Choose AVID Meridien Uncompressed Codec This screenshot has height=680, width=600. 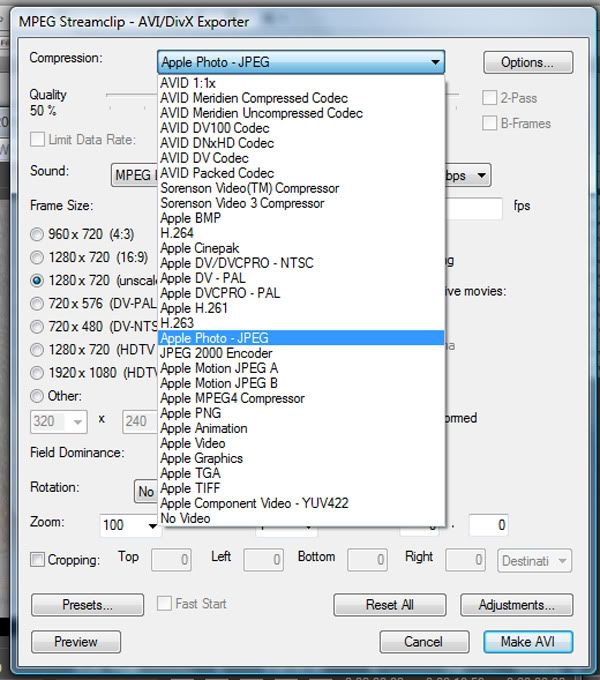(x=301, y=113)
